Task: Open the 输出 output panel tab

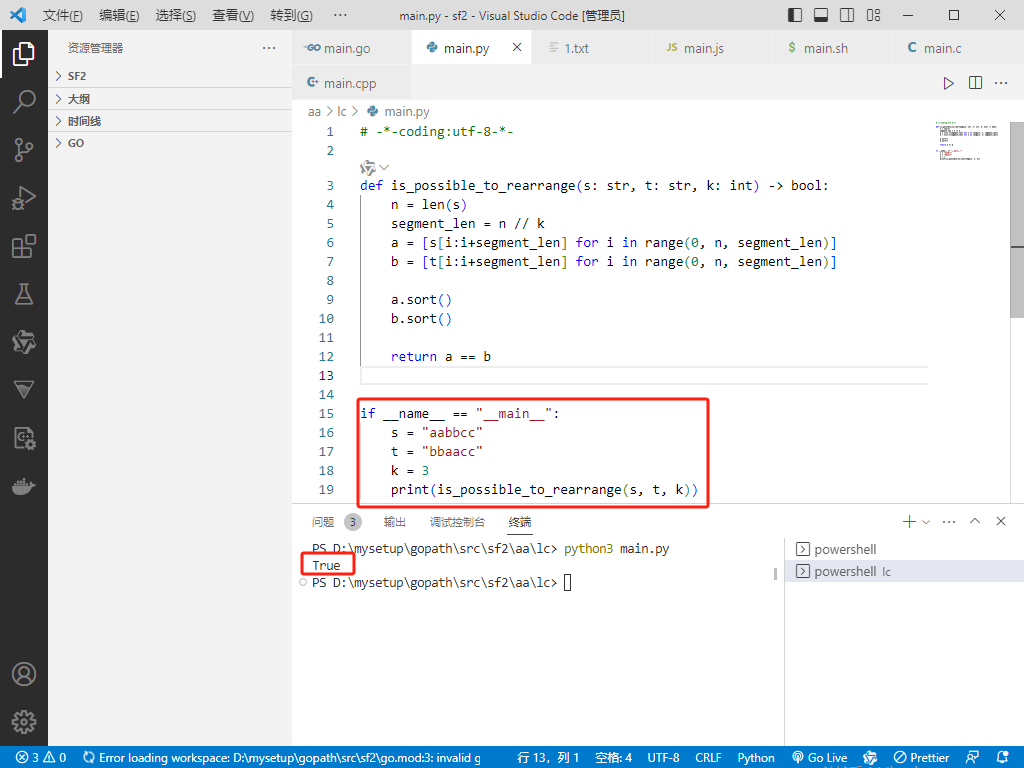Action: tap(394, 522)
